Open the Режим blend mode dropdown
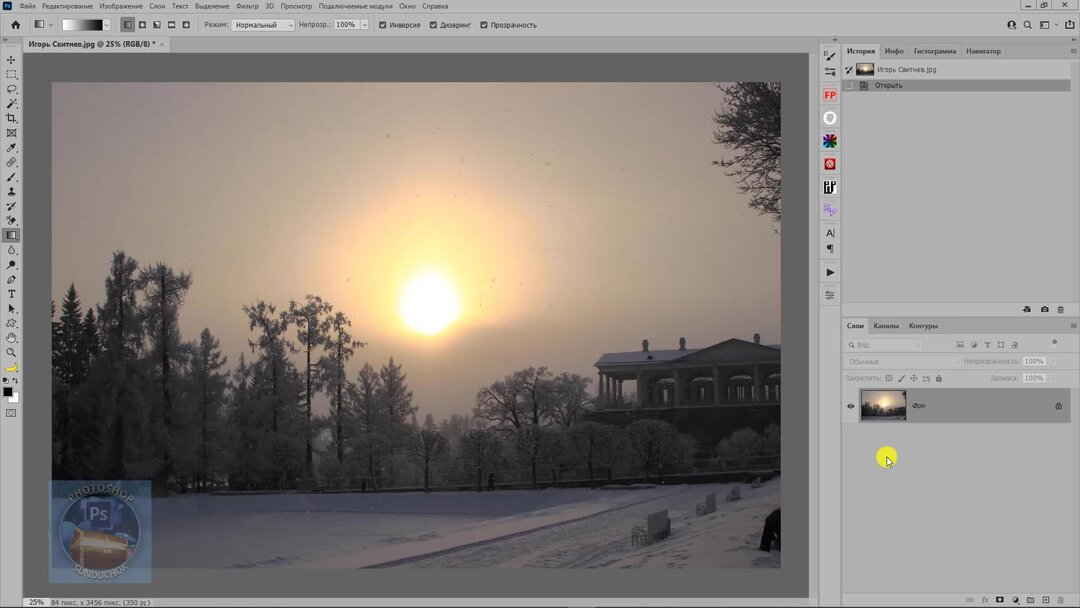This screenshot has width=1080, height=608. [262, 25]
